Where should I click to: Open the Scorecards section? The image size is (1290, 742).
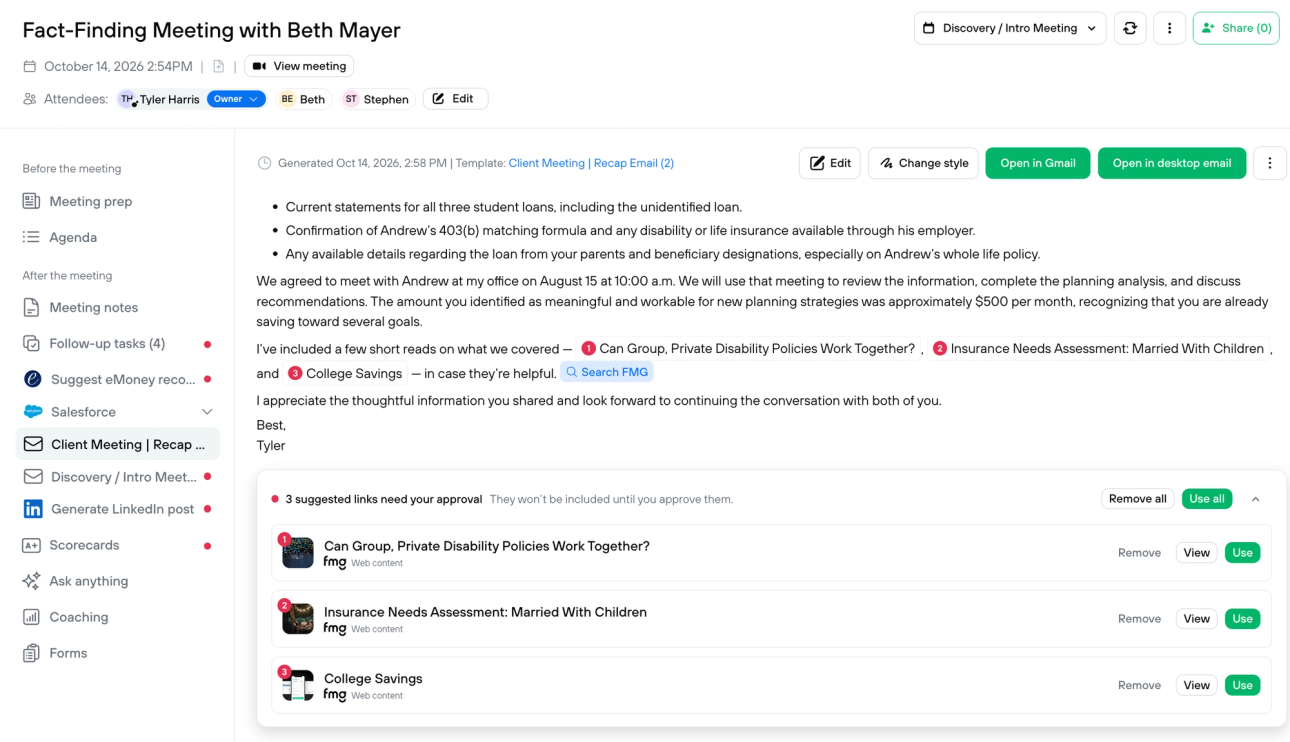[x=84, y=545]
